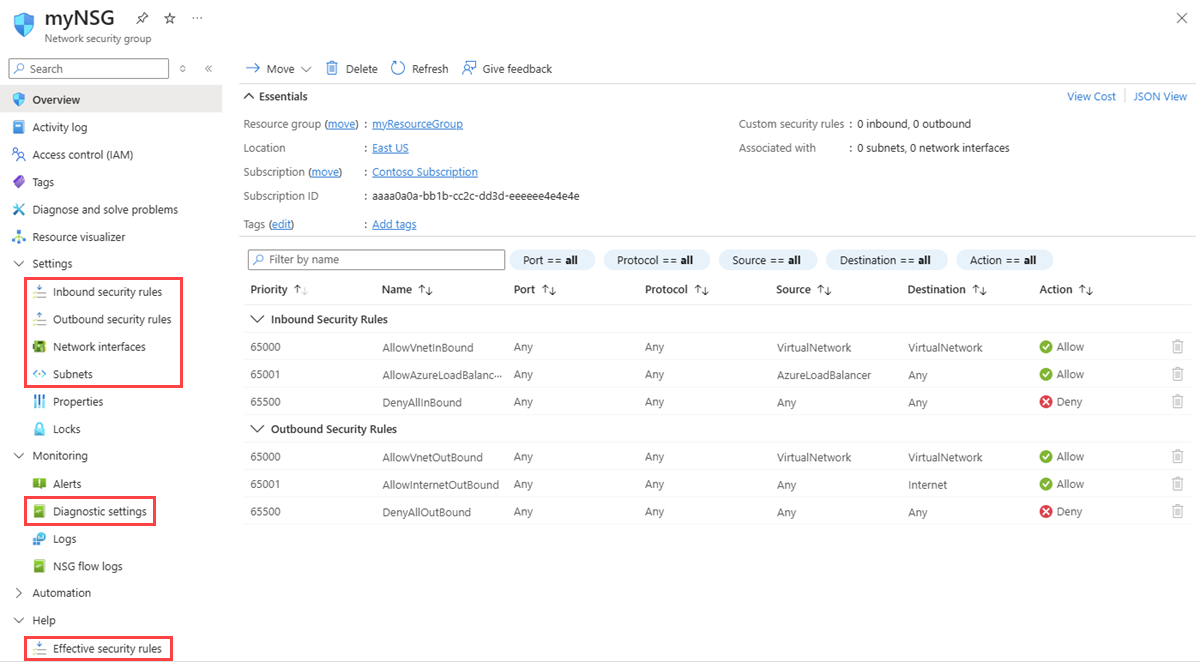Open the Move menu

pos(277,68)
